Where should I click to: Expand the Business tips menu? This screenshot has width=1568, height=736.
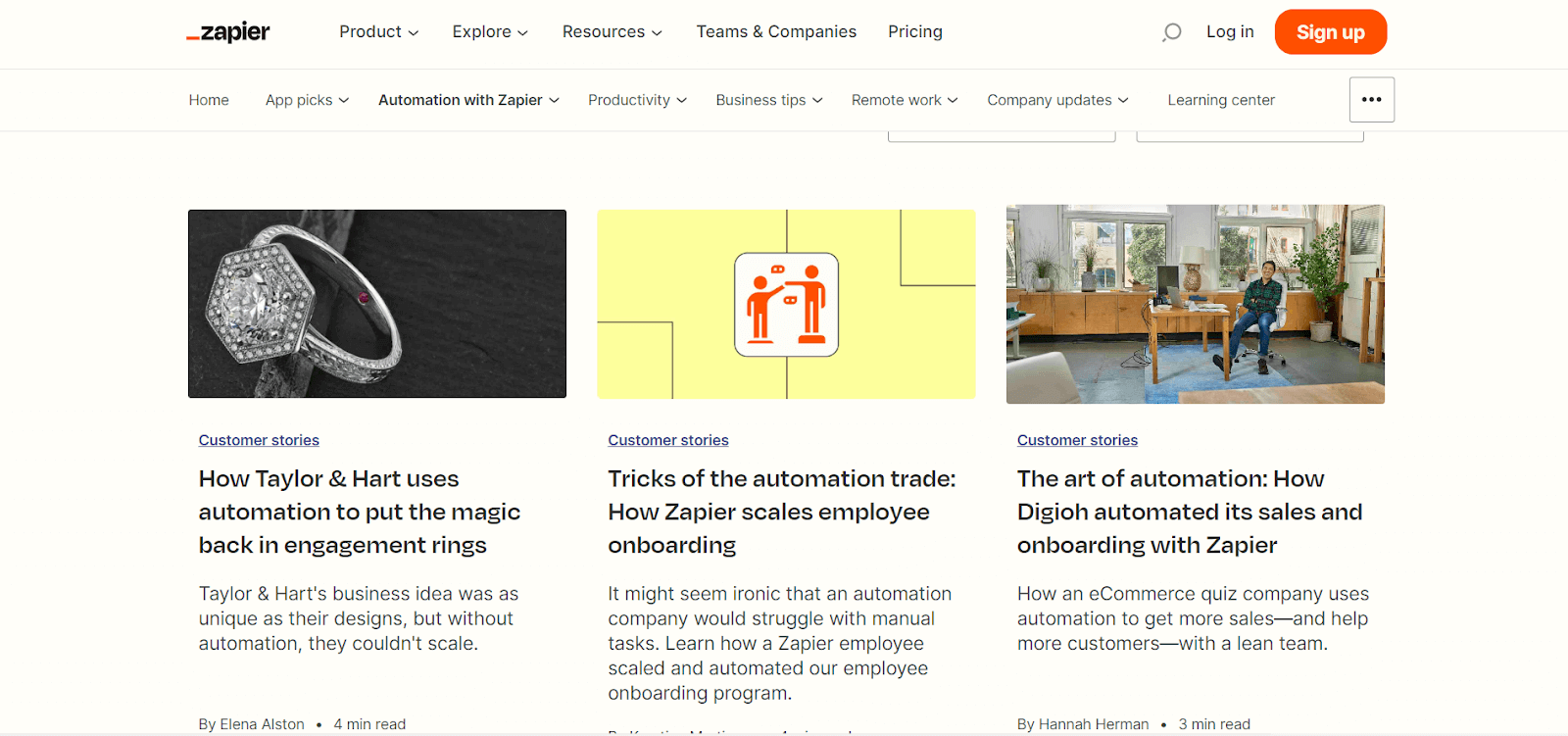[x=769, y=100]
